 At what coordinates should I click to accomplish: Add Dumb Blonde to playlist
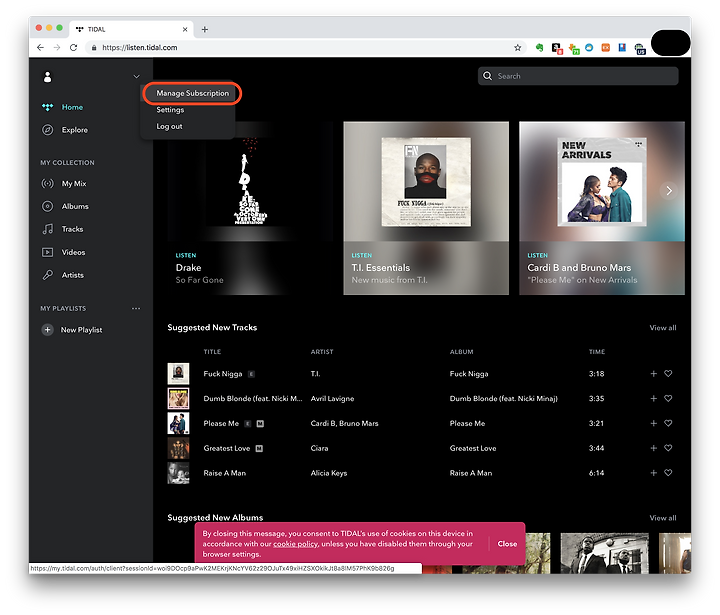click(x=653, y=399)
